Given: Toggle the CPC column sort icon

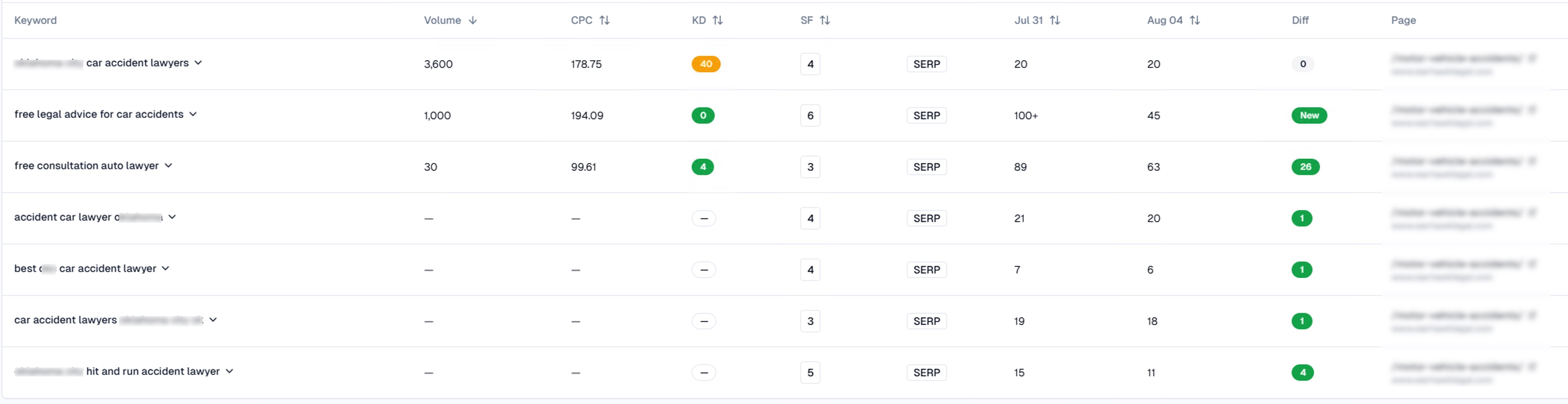Looking at the screenshot, I should (605, 20).
